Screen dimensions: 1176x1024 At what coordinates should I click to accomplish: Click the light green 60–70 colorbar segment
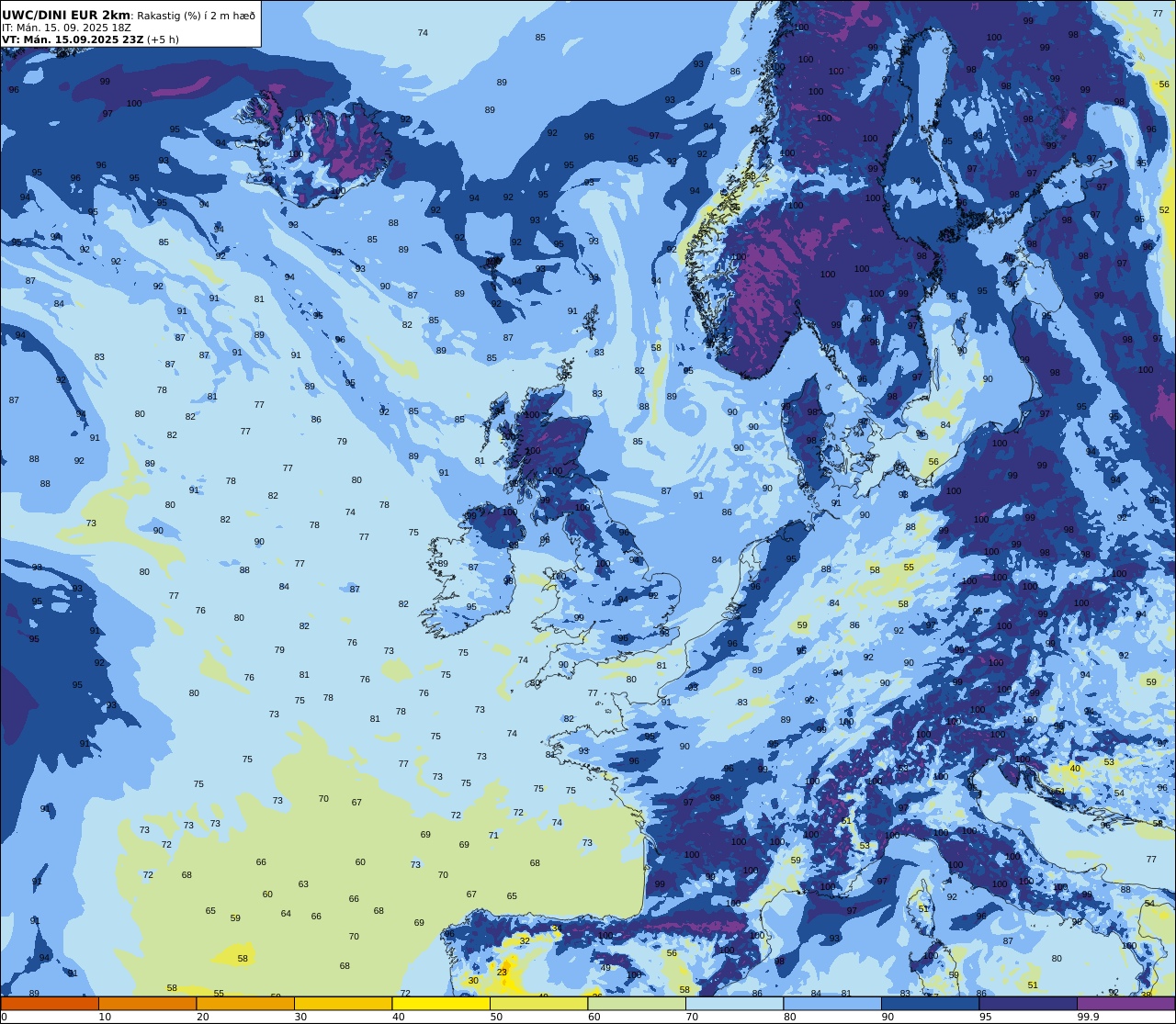coord(637,1003)
